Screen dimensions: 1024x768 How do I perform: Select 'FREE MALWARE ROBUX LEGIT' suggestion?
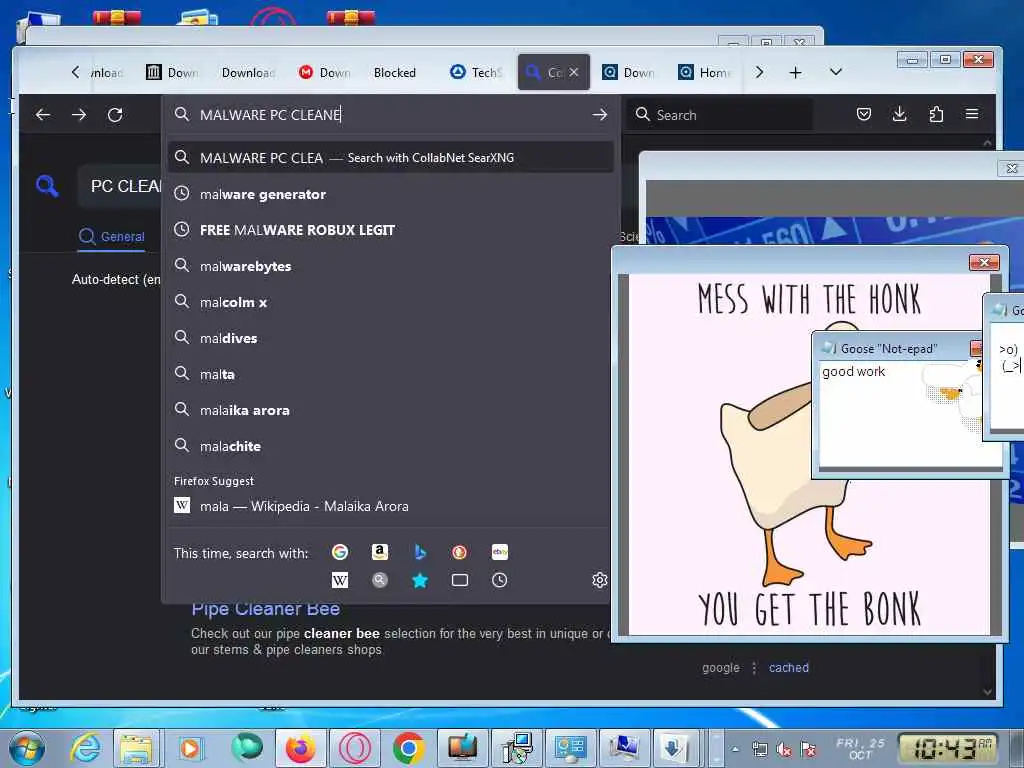pos(391,230)
